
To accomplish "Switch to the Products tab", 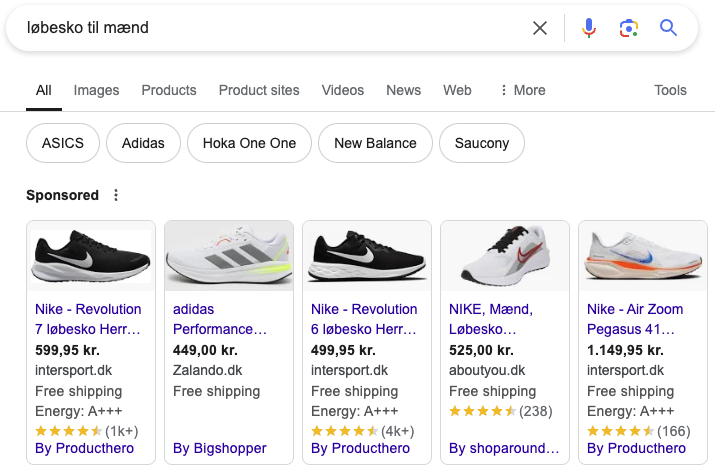I will coord(169,90).
